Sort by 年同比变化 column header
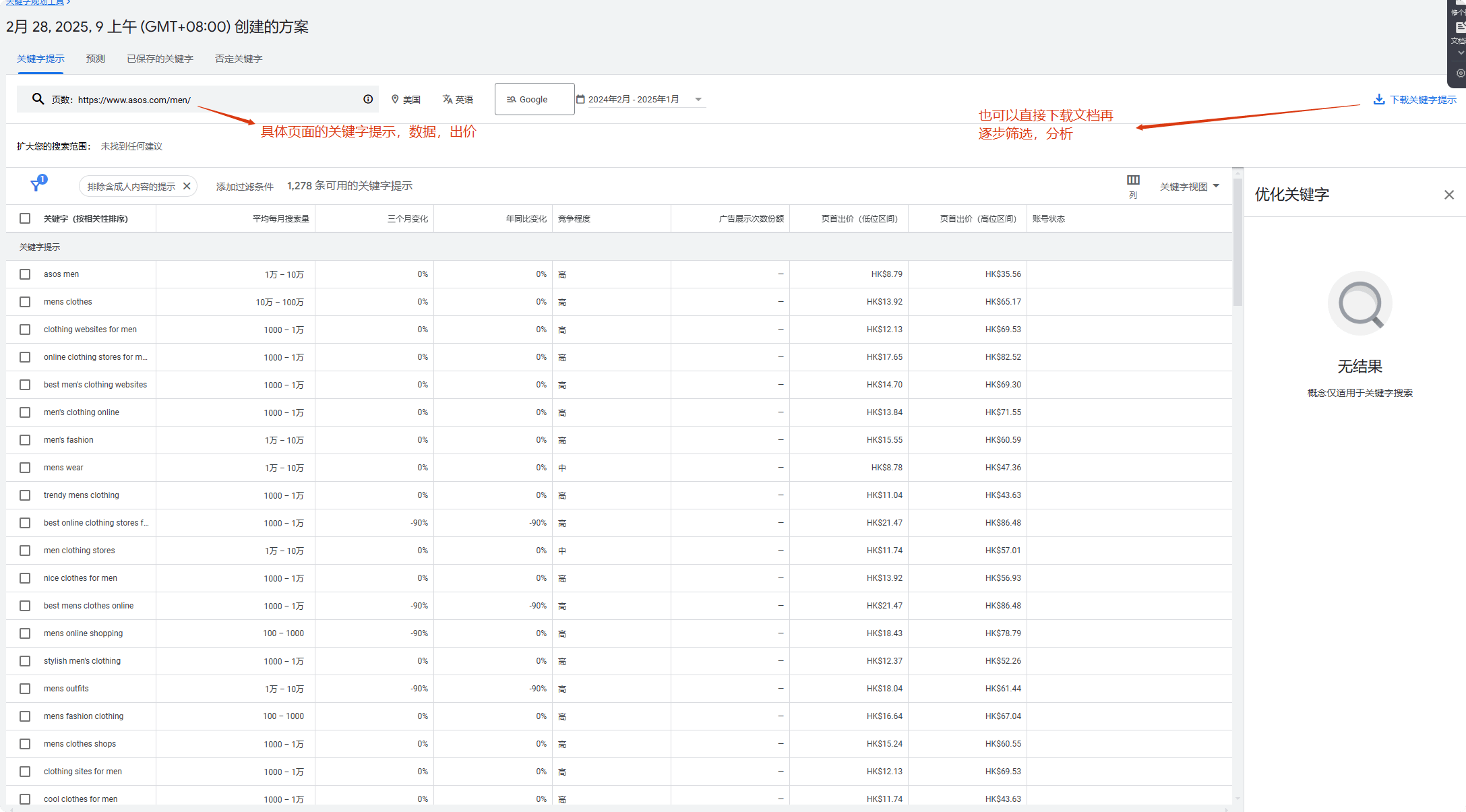Screen dimensions: 1466x812 coord(526,219)
